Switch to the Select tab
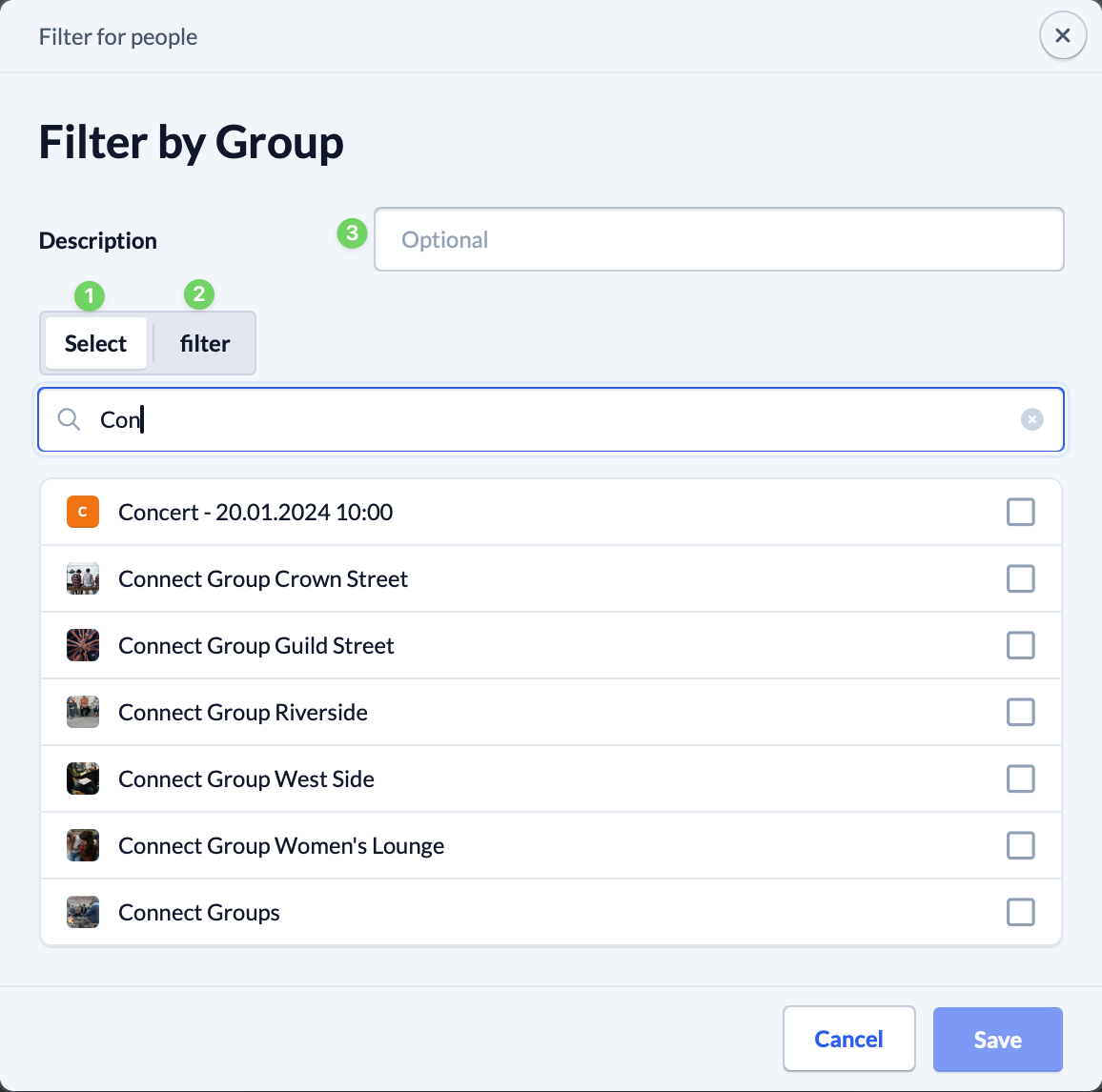 click(95, 343)
